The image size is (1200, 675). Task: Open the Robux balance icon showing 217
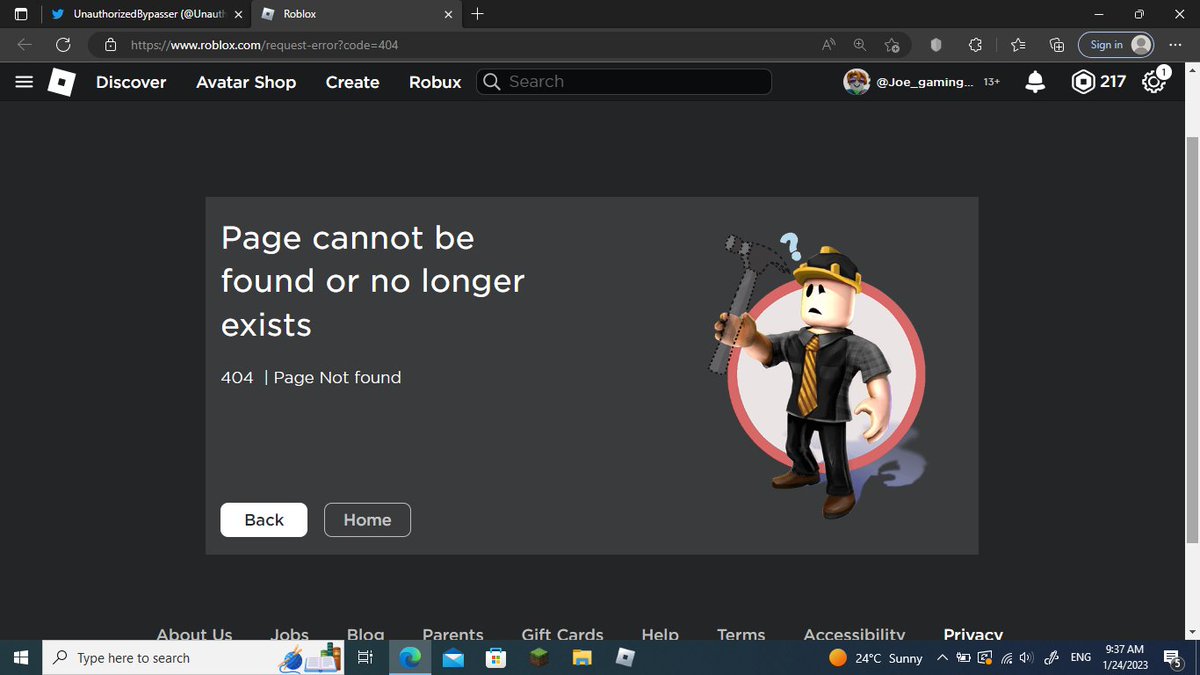pos(1082,82)
